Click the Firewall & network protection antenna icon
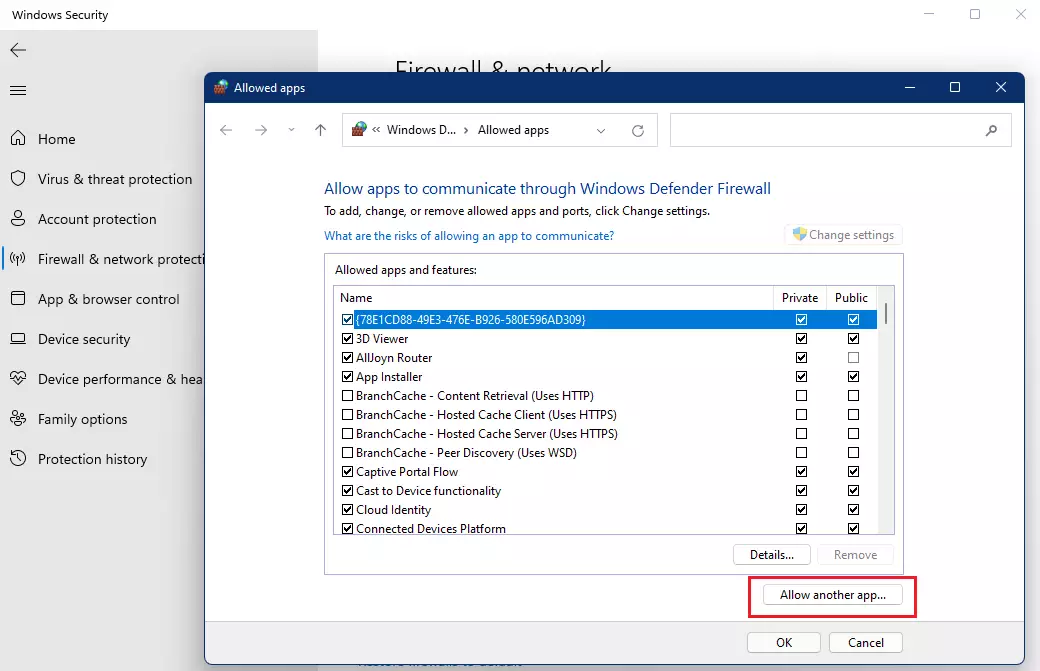Screen dimensions: 1040x671 (18, 259)
